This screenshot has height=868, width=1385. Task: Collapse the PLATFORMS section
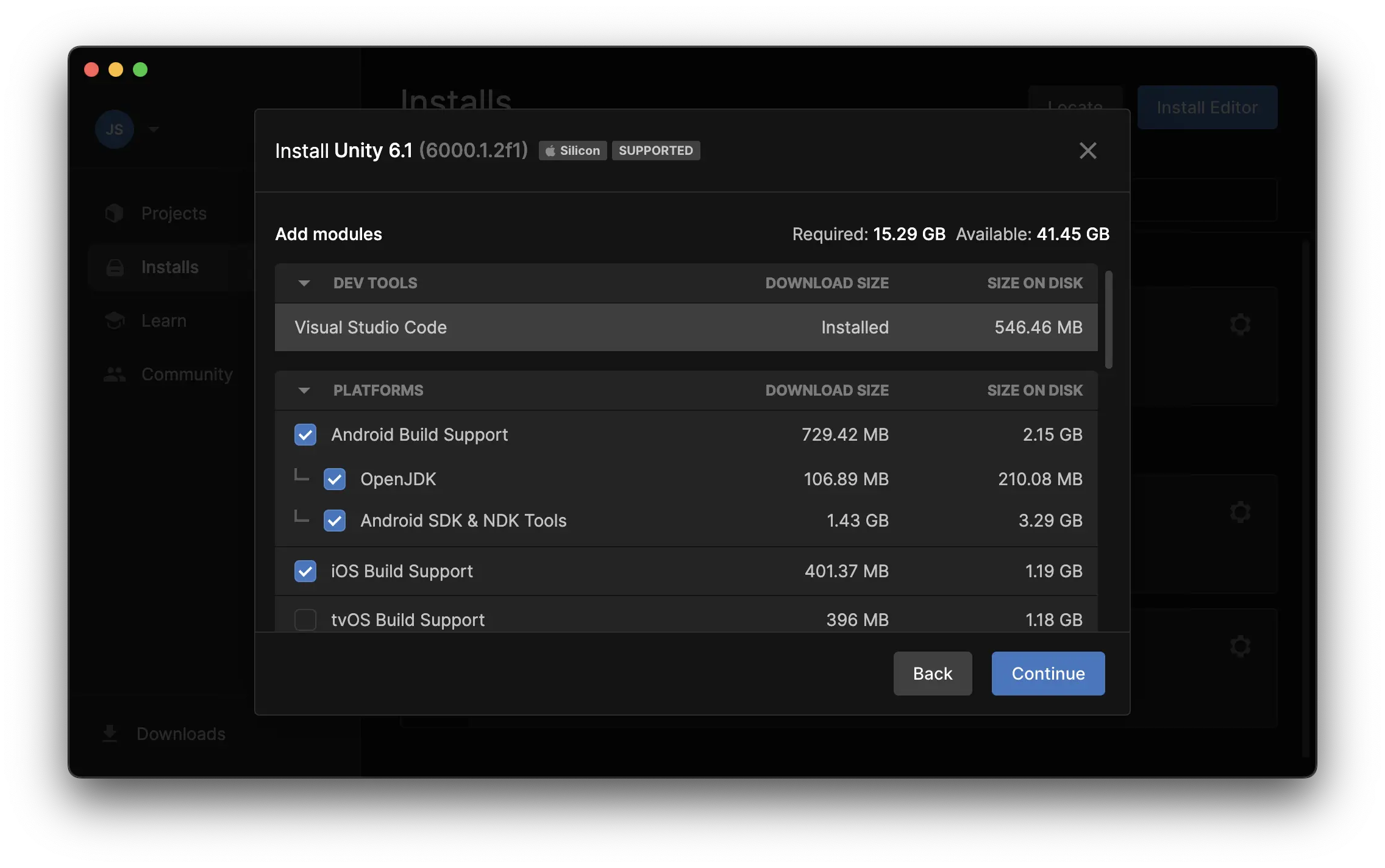[304, 390]
